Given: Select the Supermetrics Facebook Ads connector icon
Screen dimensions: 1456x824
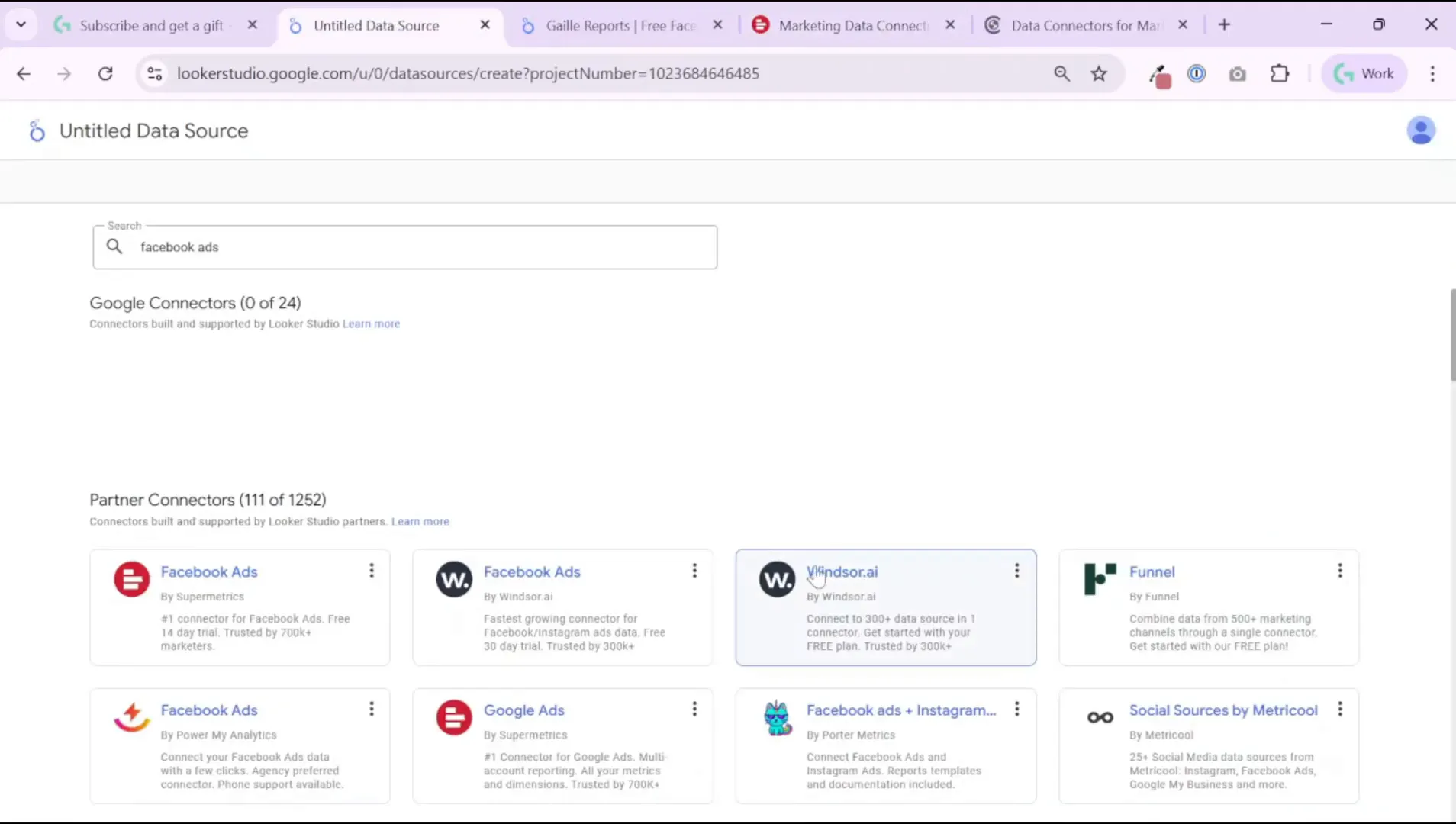Looking at the screenshot, I should (x=130, y=579).
